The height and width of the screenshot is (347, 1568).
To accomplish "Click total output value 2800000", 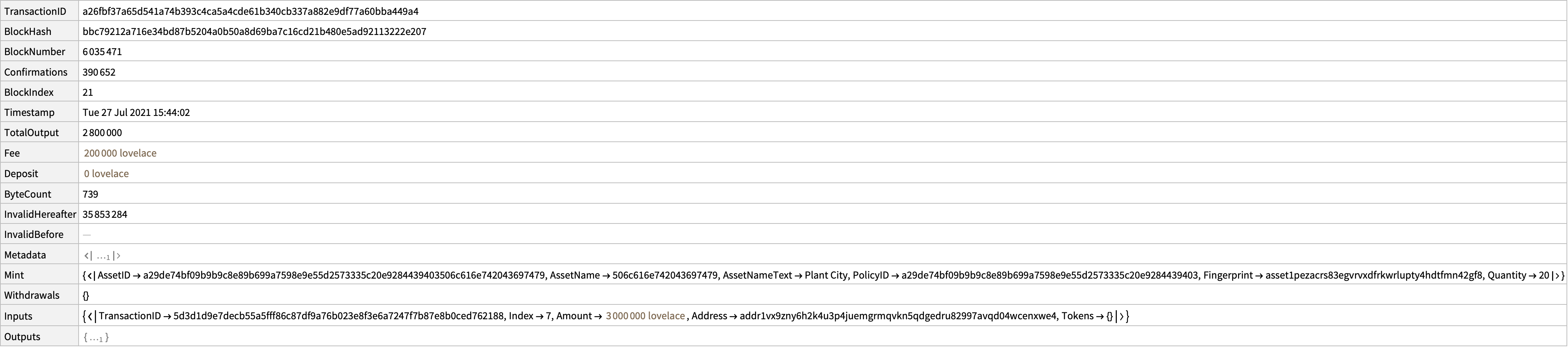I will tap(102, 133).
